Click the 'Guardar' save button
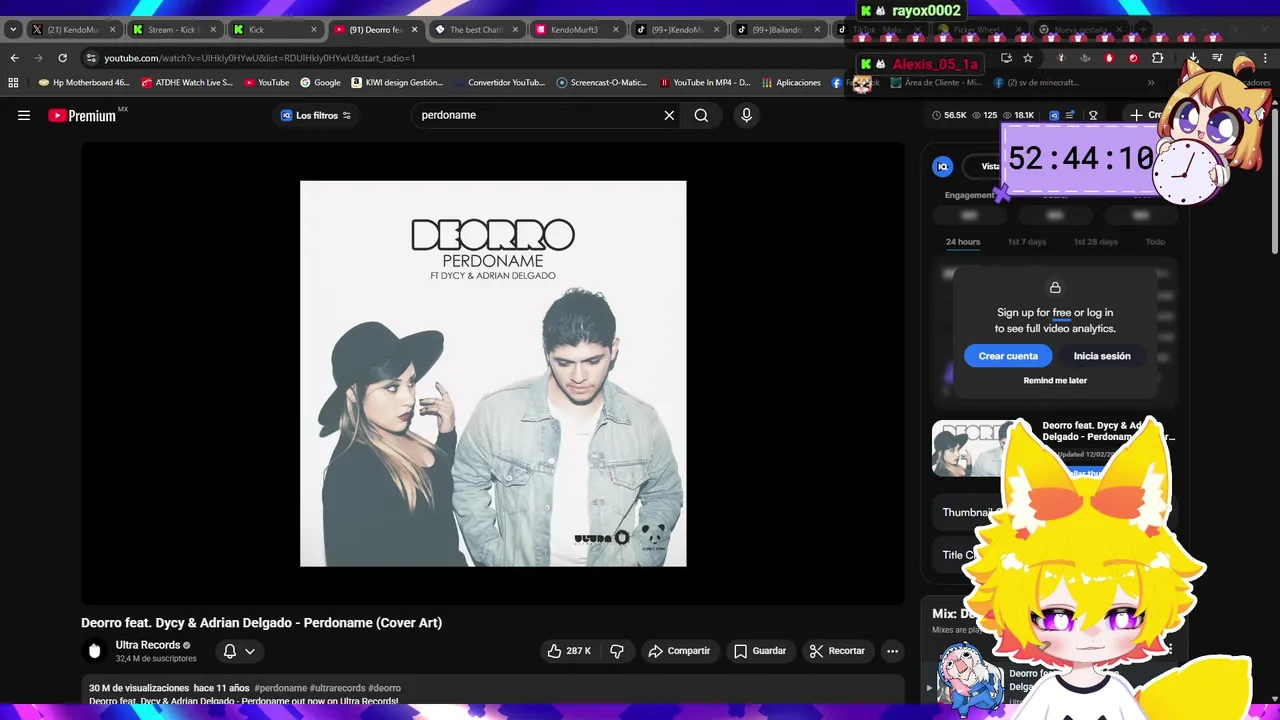Screen dimensions: 1280x720 pos(760,651)
